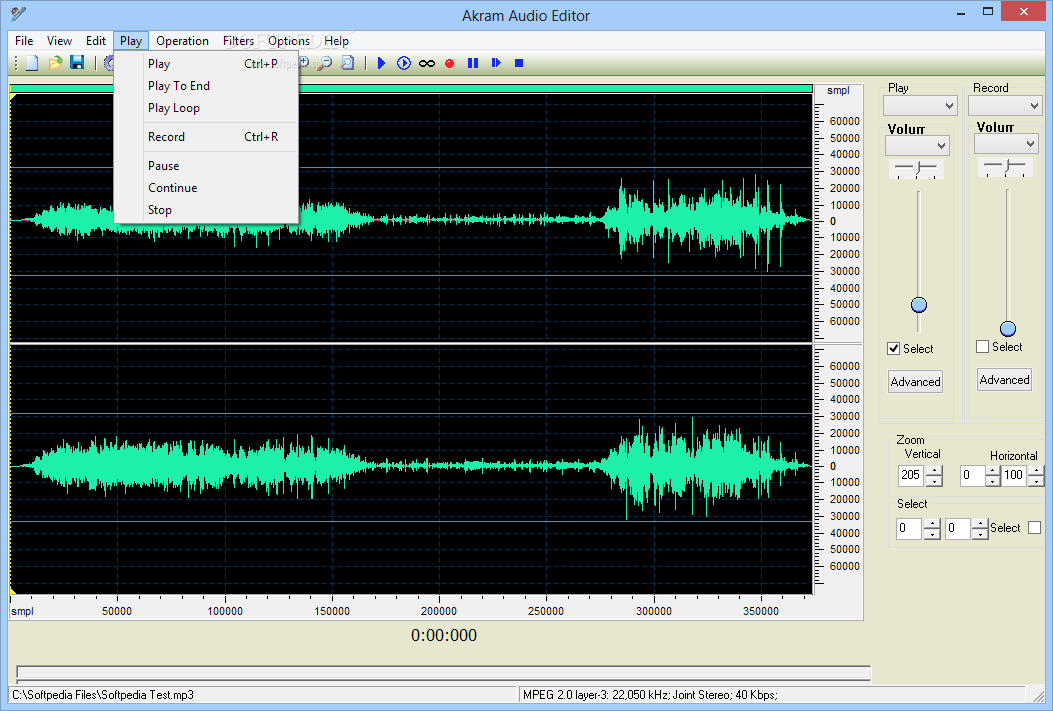The width and height of the screenshot is (1053, 711).
Task: Choose Continue in the Play menu
Action: (x=206, y=188)
